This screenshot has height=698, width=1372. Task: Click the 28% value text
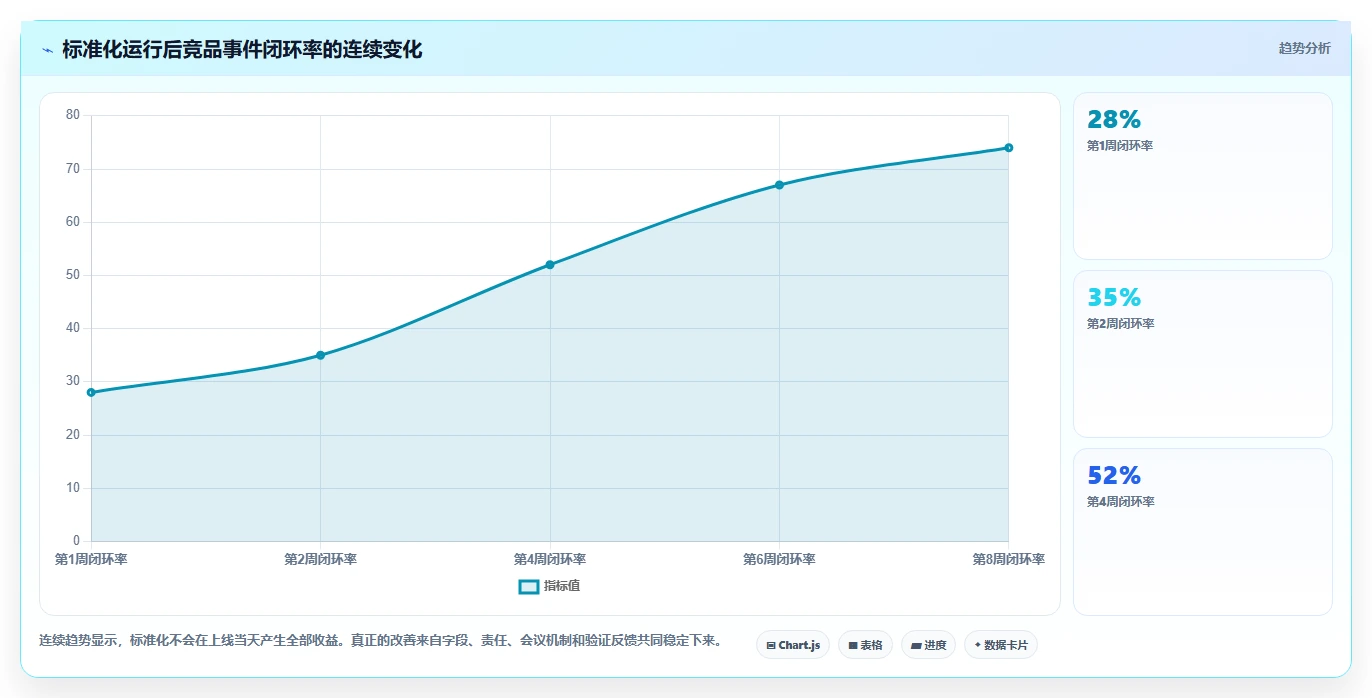pos(1114,120)
